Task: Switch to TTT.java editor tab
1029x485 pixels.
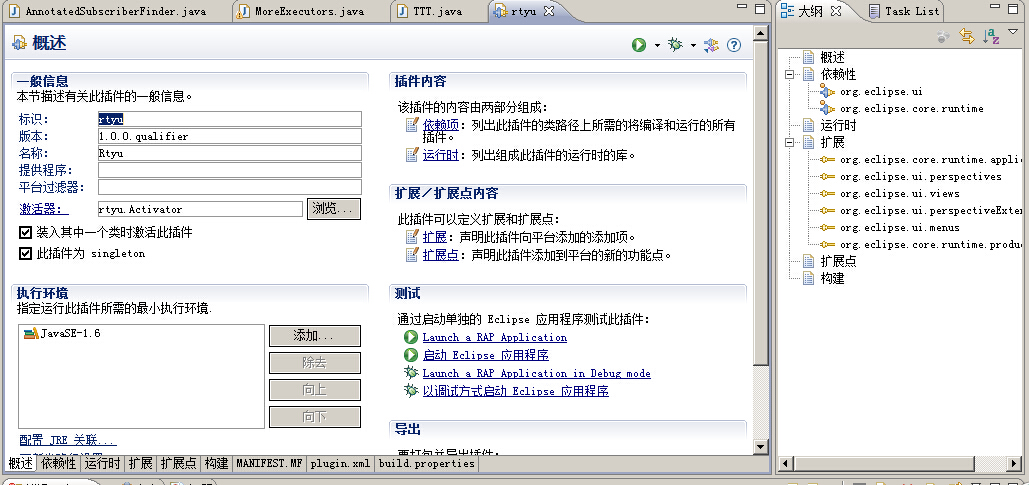Action: 430,11
